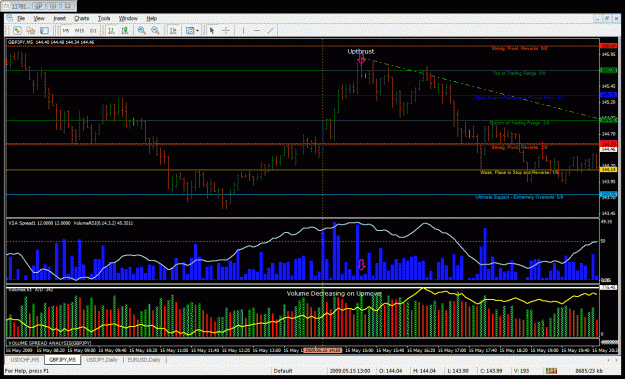Image resolution: width=625 pixels, height=379 pixels.
Task: Click the C: 143.99 status bar value
Action: pyautogui.click(x=491, y=371)
